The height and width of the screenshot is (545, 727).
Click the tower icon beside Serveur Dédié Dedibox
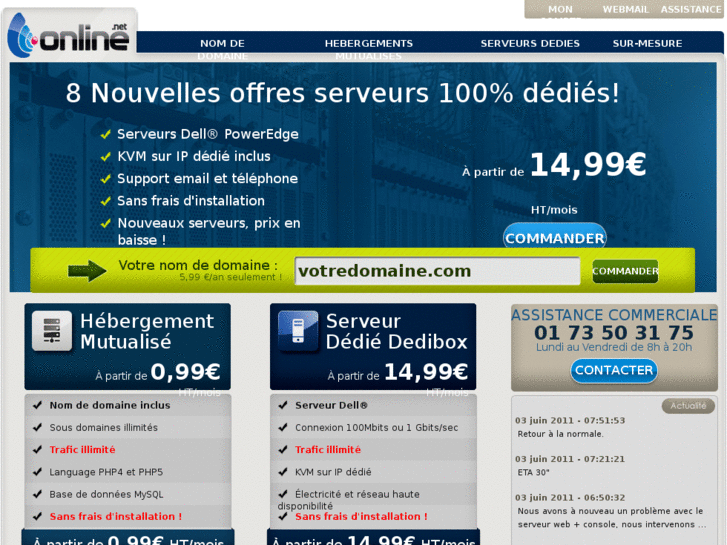(x=298, y=331)
